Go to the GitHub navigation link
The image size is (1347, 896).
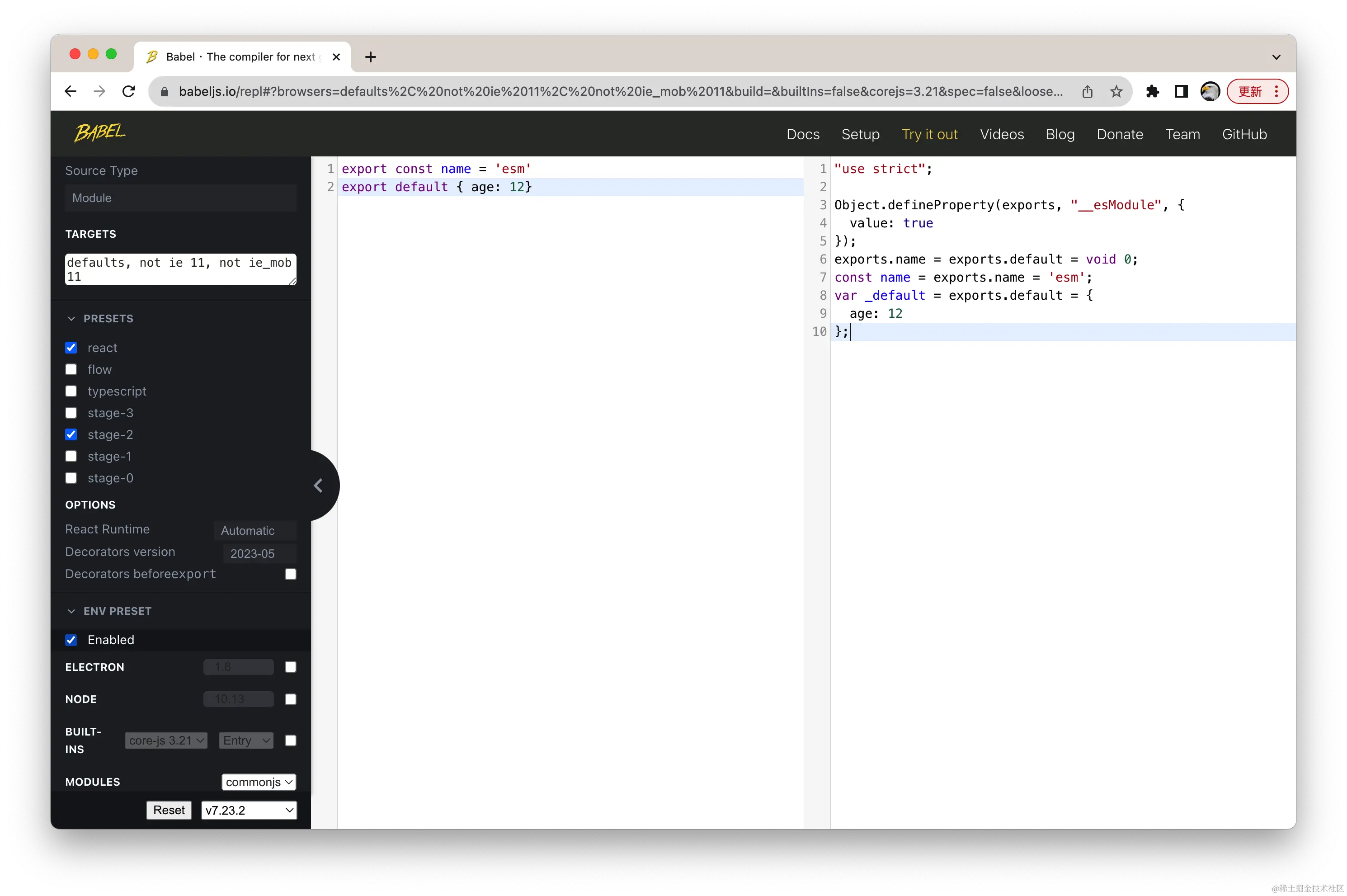pyautogui.click(x=1244, y=134)
